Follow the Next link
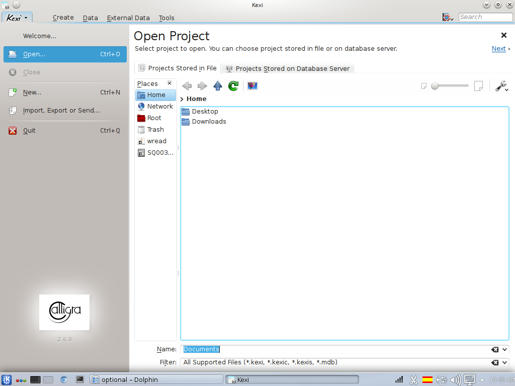The height and width of the screenshot is (386, 515). [x=499, y=49]
